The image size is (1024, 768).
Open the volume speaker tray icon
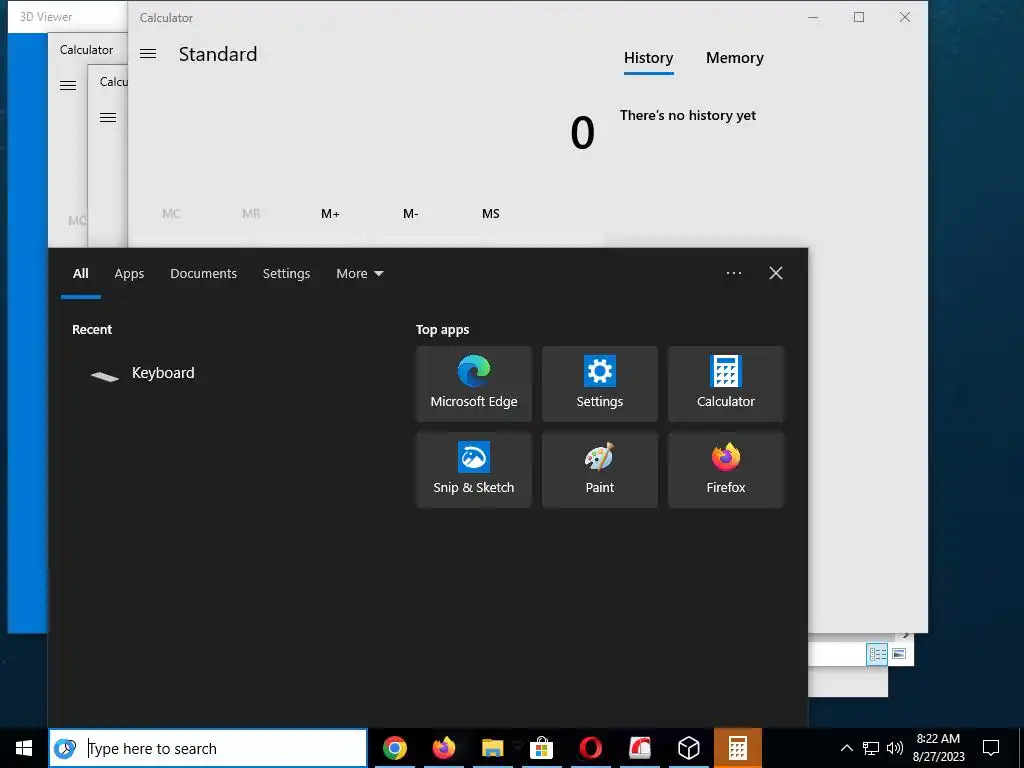895,748
